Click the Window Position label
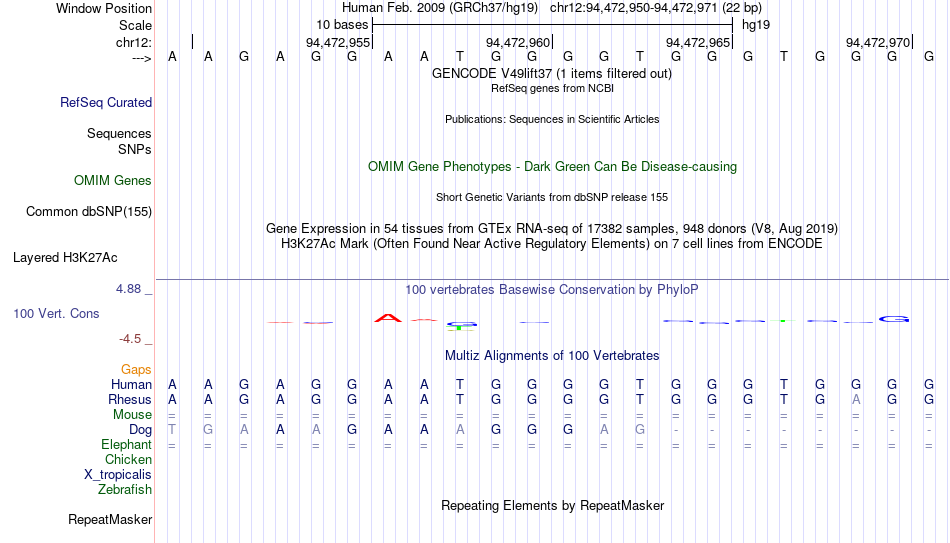The width and height of the screenshot is (950, 543). 104,8
